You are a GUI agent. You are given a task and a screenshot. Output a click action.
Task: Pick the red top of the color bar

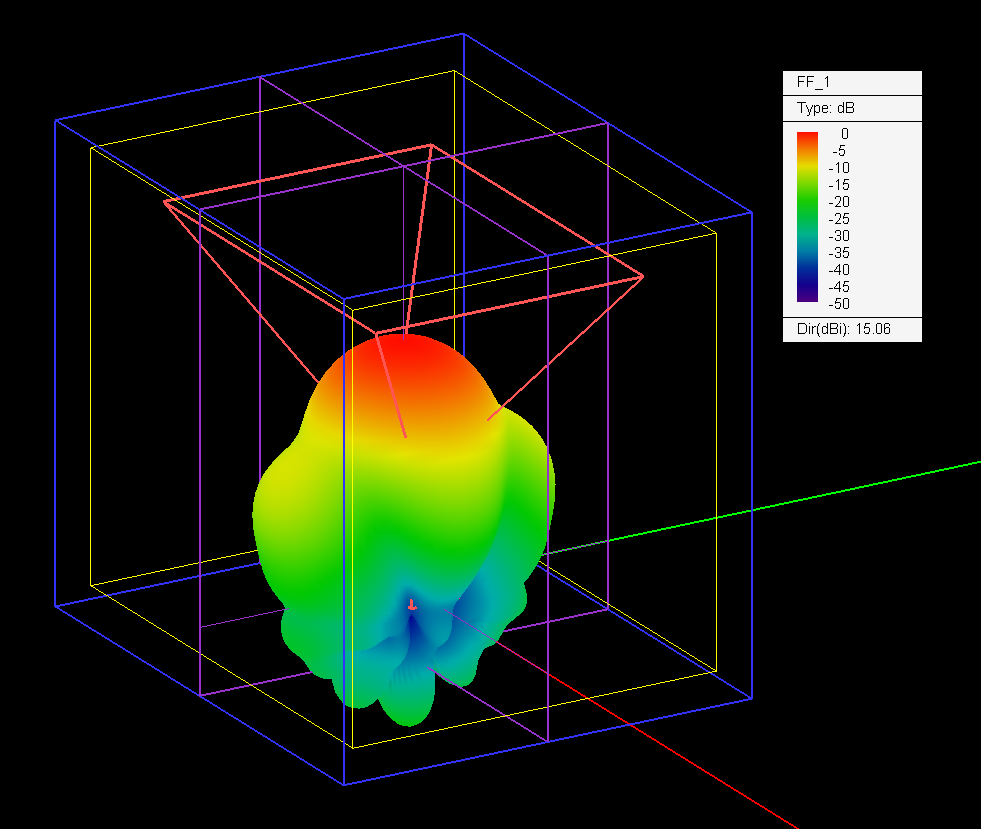(807, 135)
